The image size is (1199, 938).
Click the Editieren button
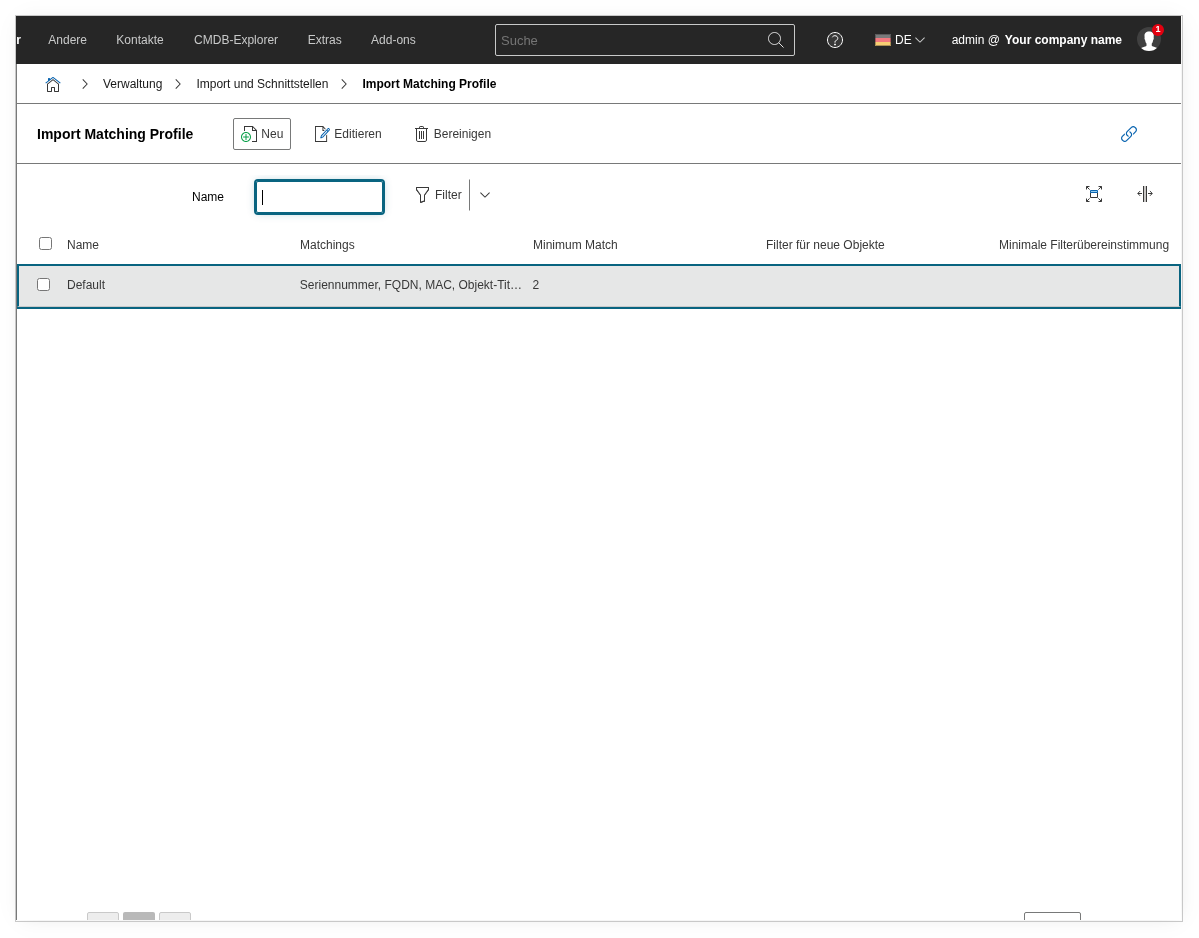(x=348, y=134)
